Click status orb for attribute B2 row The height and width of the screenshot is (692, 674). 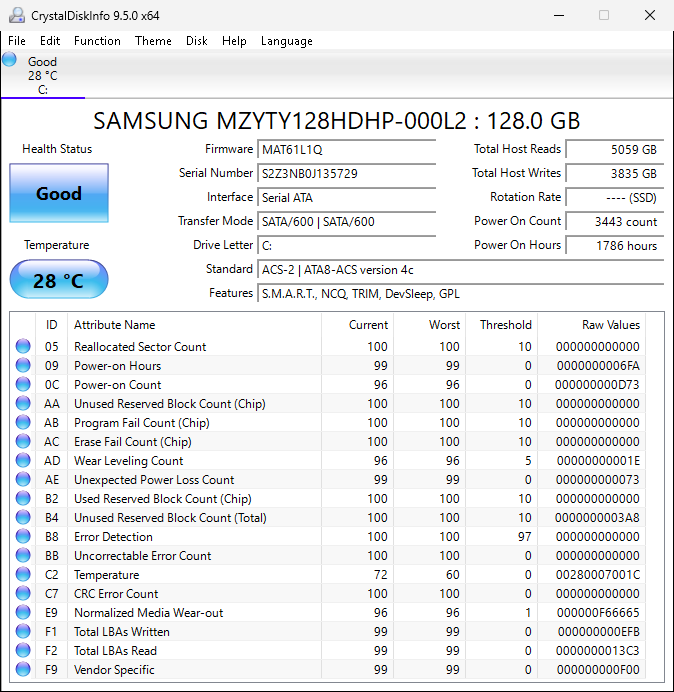pyautogui.click(x=23, y=498)
